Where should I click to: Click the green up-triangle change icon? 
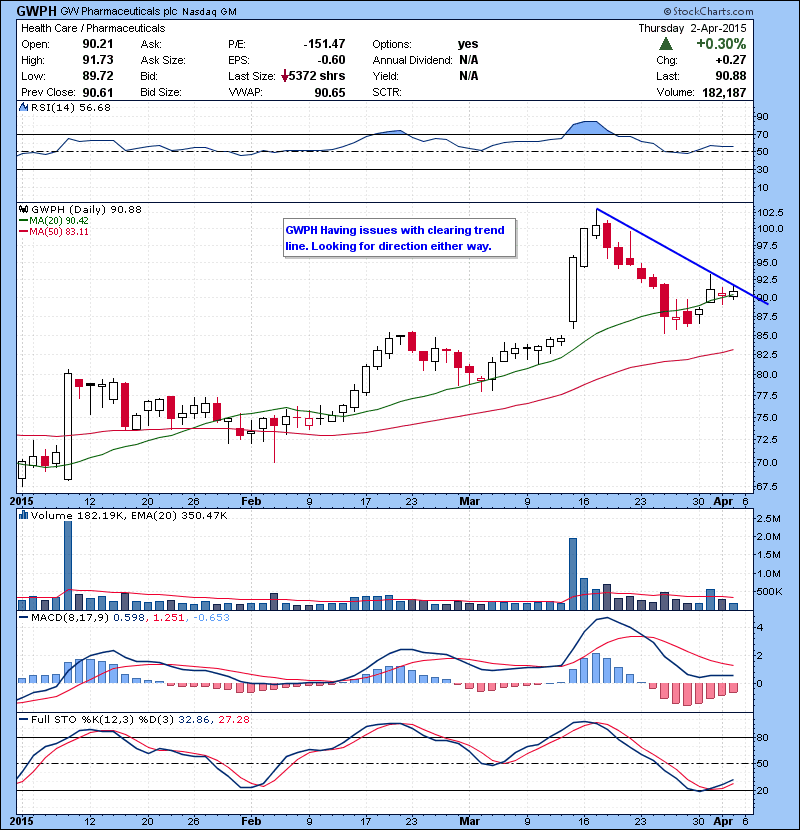(666, 44)
